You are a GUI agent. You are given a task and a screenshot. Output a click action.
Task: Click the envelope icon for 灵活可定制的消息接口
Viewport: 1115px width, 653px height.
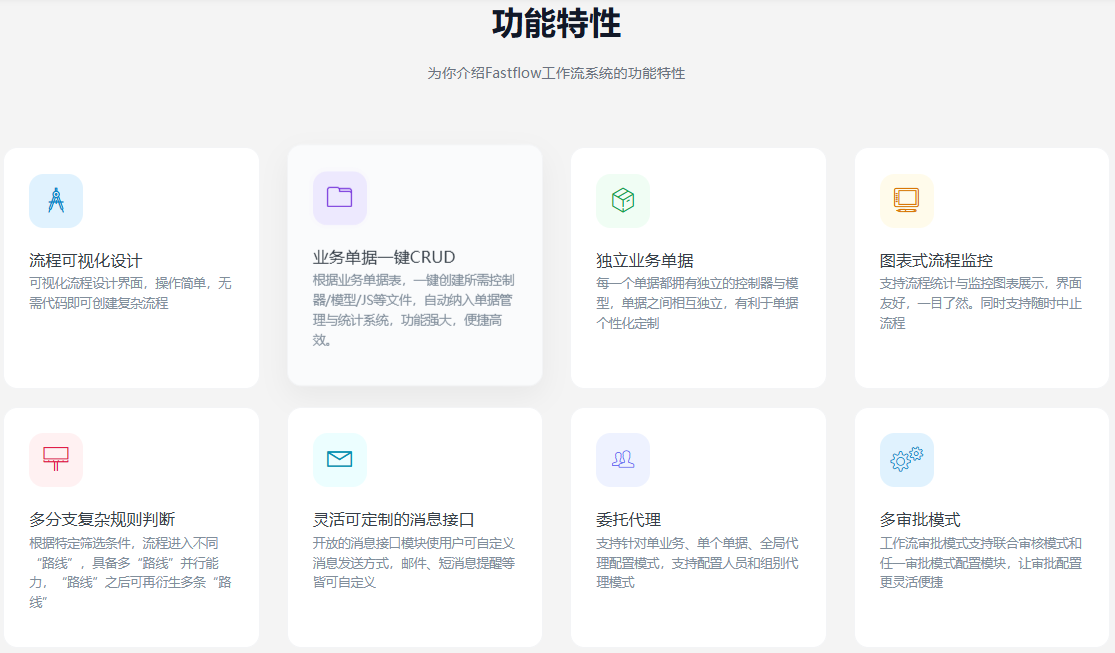point(340,459)
